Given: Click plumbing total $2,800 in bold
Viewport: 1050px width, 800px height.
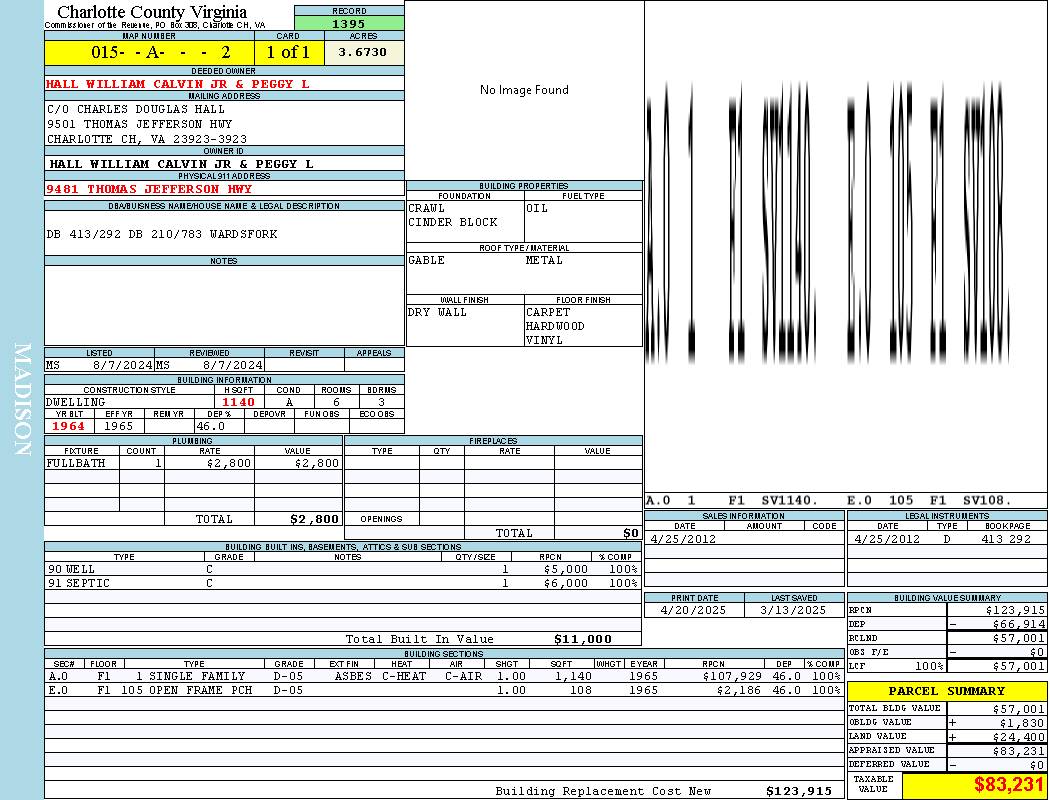Looking at the screenshot, I should tap(314, 519).
